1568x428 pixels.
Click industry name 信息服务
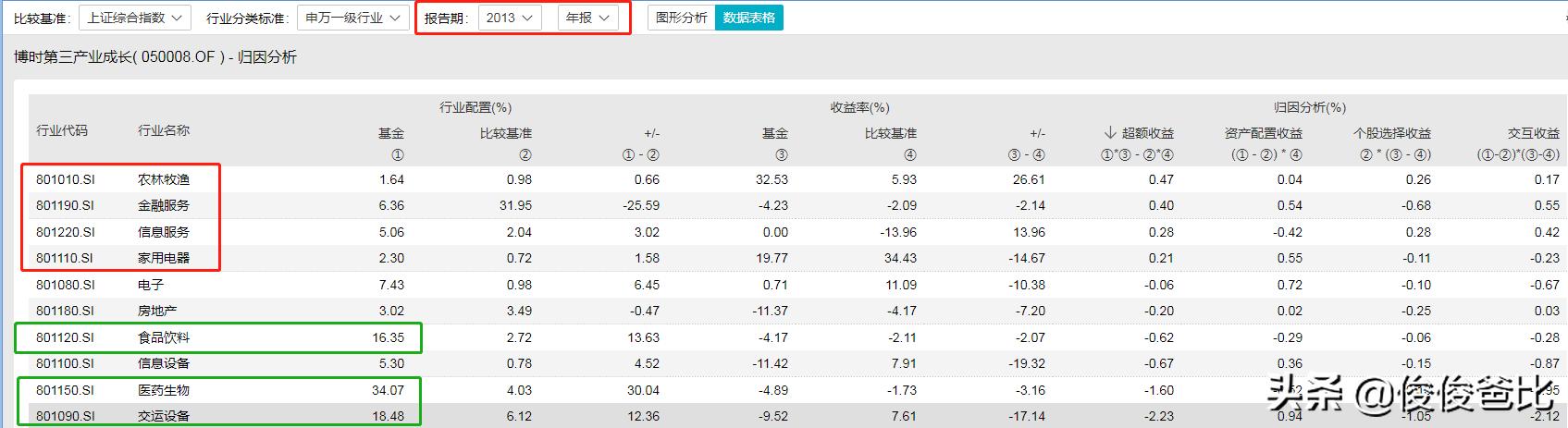click(164, 232)
